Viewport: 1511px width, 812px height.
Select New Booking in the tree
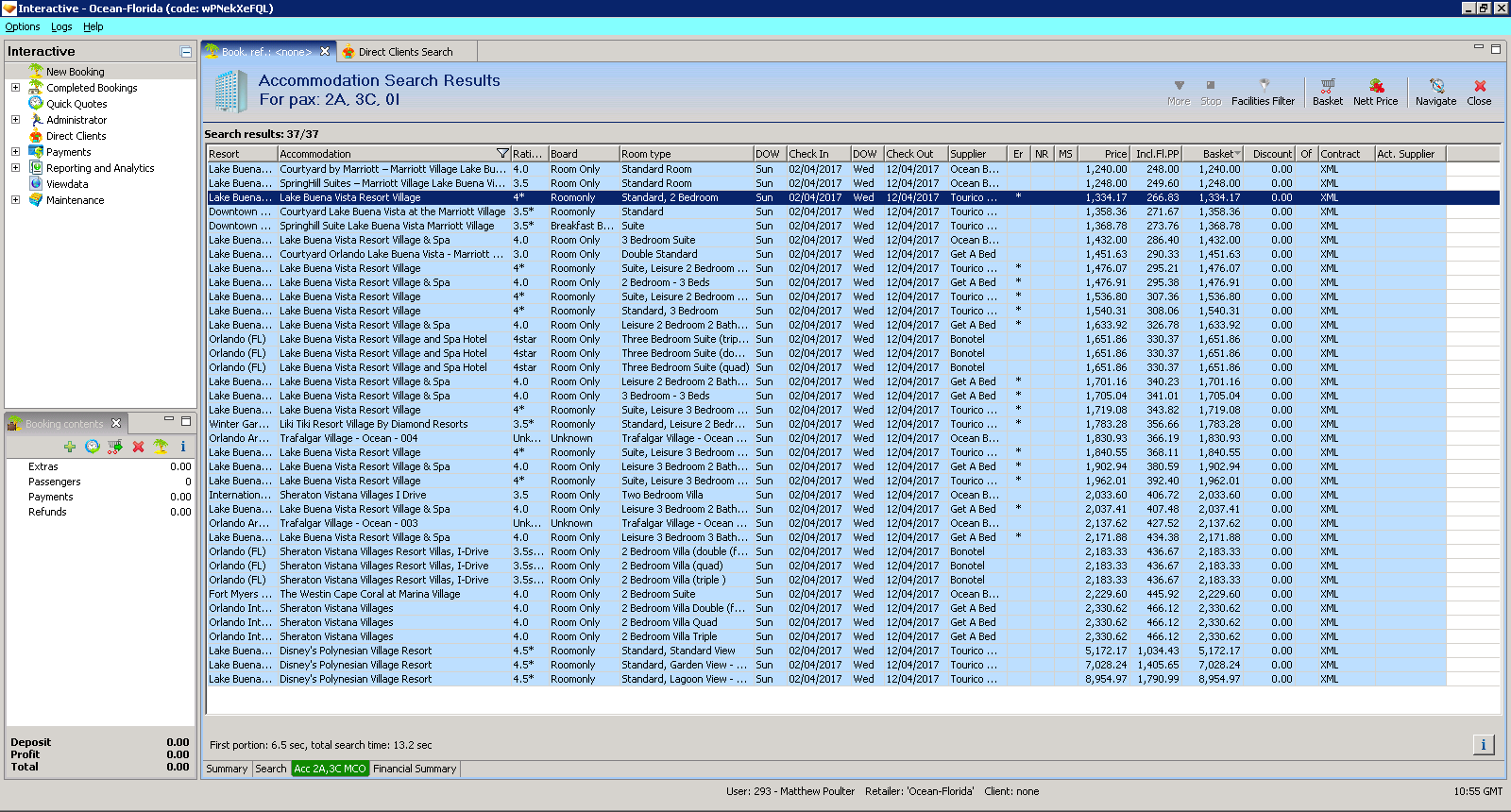coord(76,72)
